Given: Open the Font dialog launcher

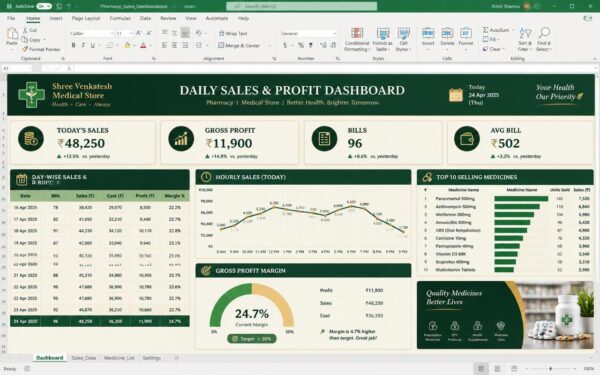Looking at the screenshot, I should pyautogui.click(x=154, y=59).
